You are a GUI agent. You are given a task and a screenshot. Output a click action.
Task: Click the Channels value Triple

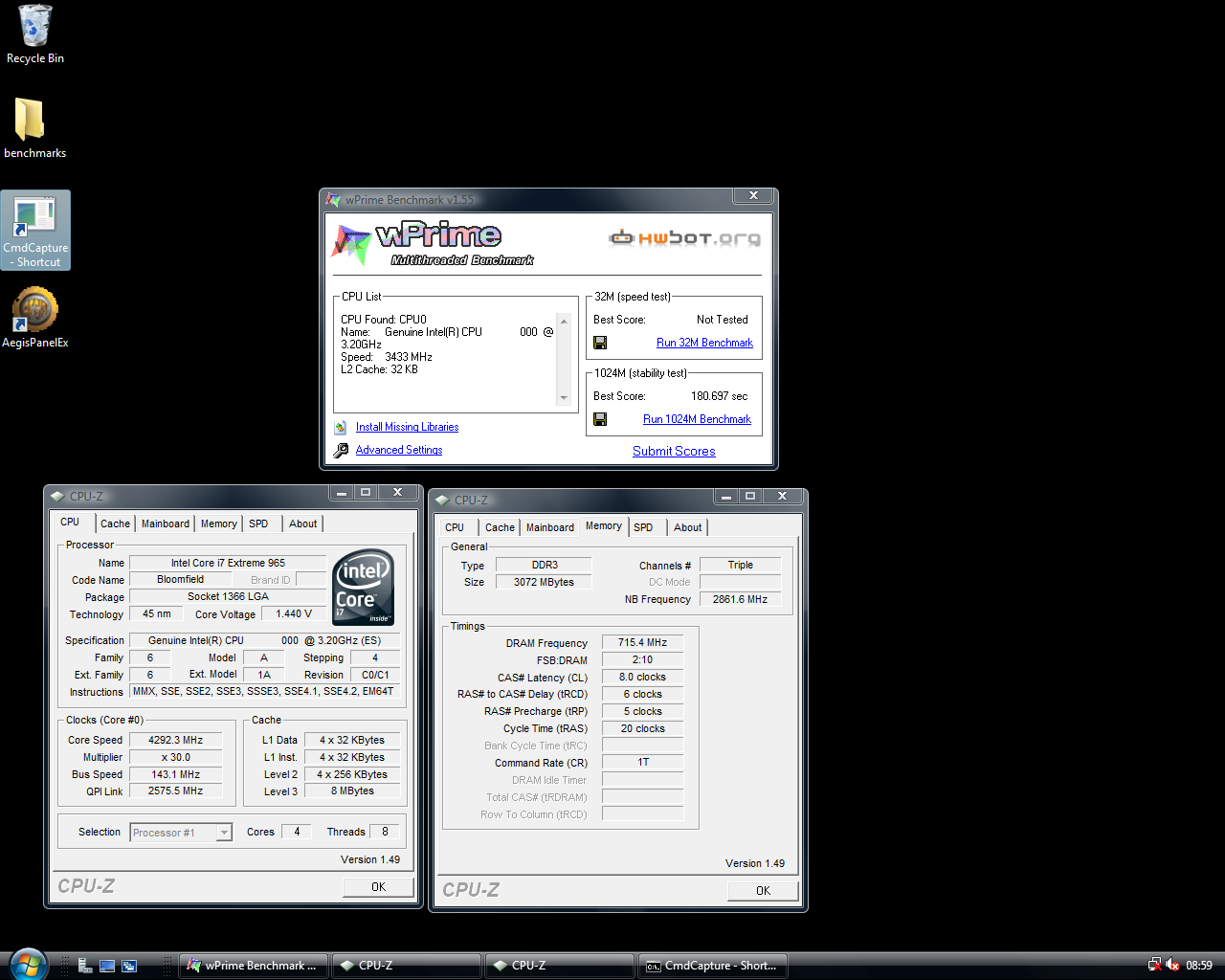pos(740,566)
